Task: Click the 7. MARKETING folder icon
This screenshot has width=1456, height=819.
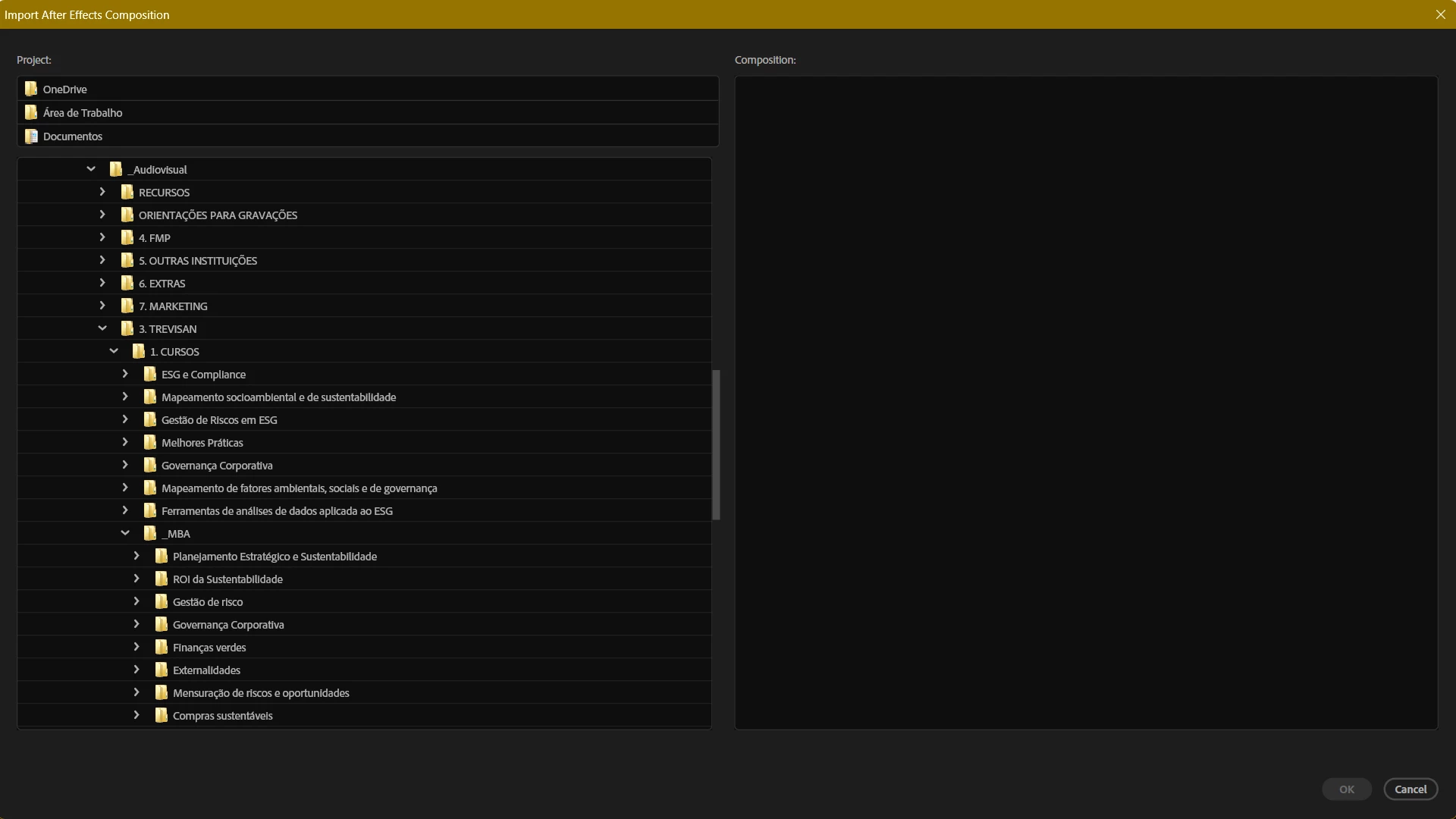Action: coord(127,306)
